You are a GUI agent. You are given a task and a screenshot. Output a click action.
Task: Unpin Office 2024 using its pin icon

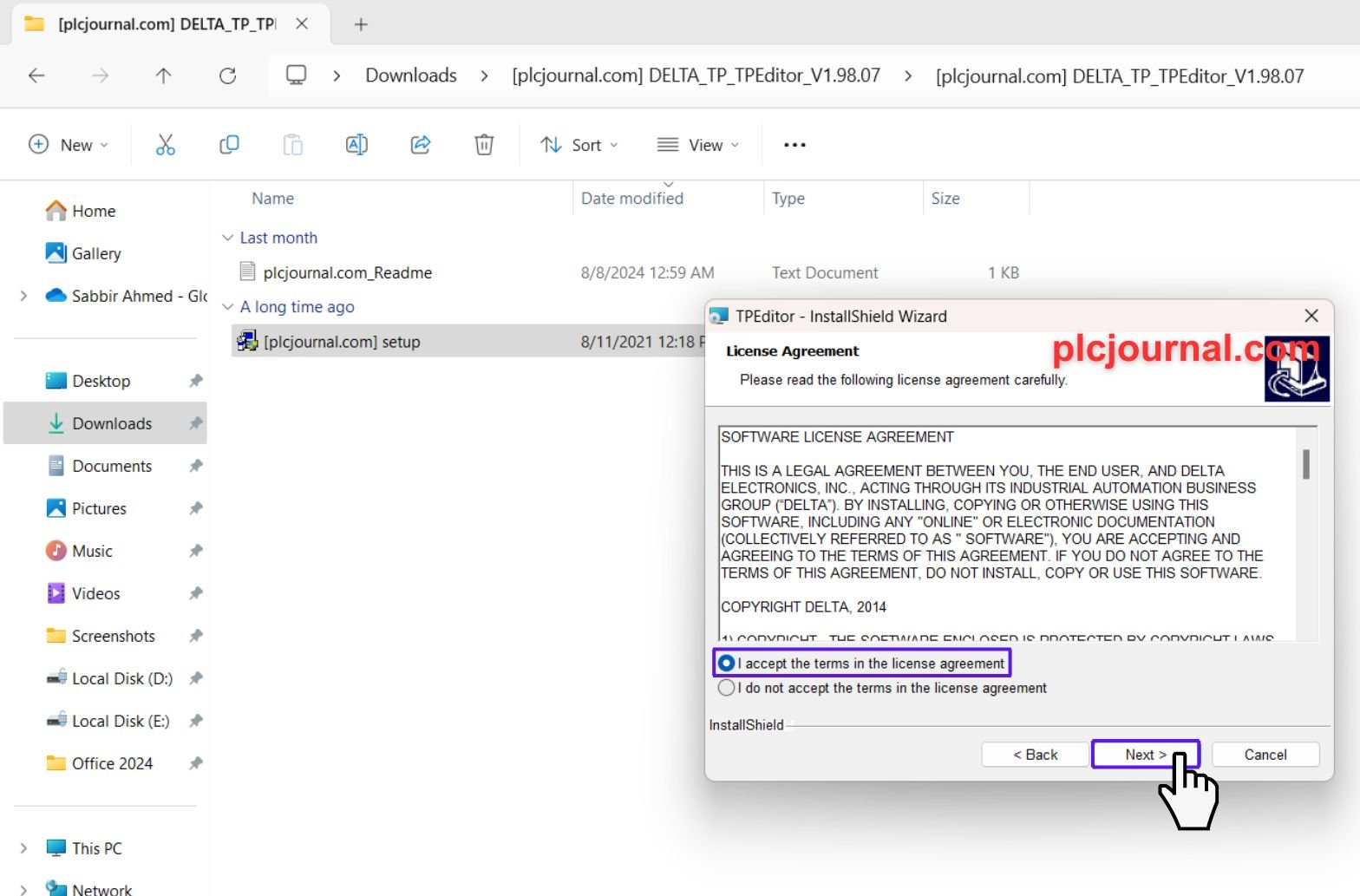[x=195, y=763]
